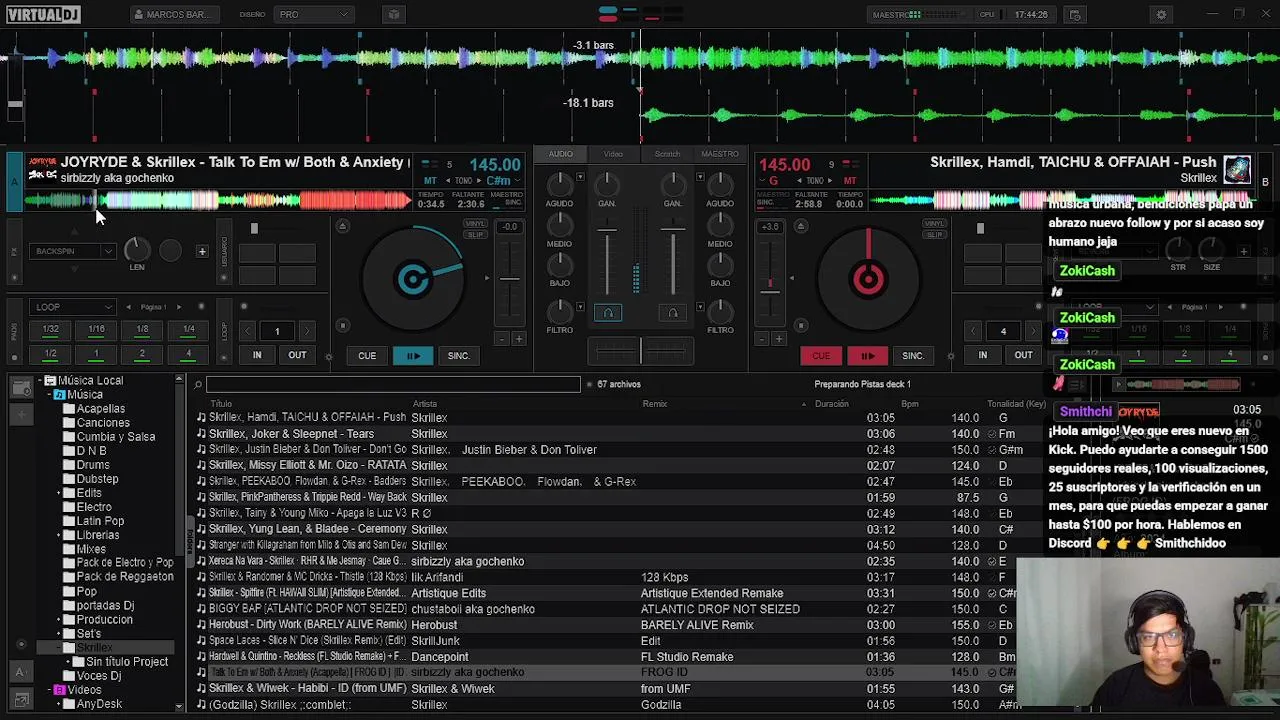Toggle VINYL mode on the right deck
Screen dimensions: 1280x720
[x=934, y=224]
